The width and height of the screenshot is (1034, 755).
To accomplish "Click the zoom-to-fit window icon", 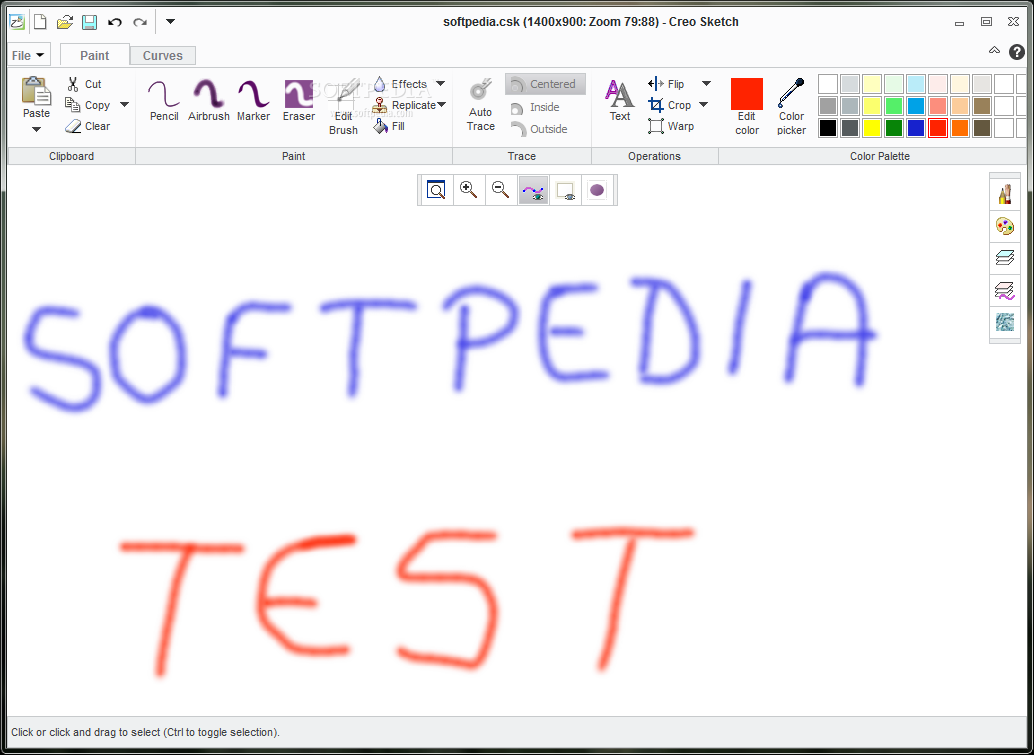I will [436, 190].
